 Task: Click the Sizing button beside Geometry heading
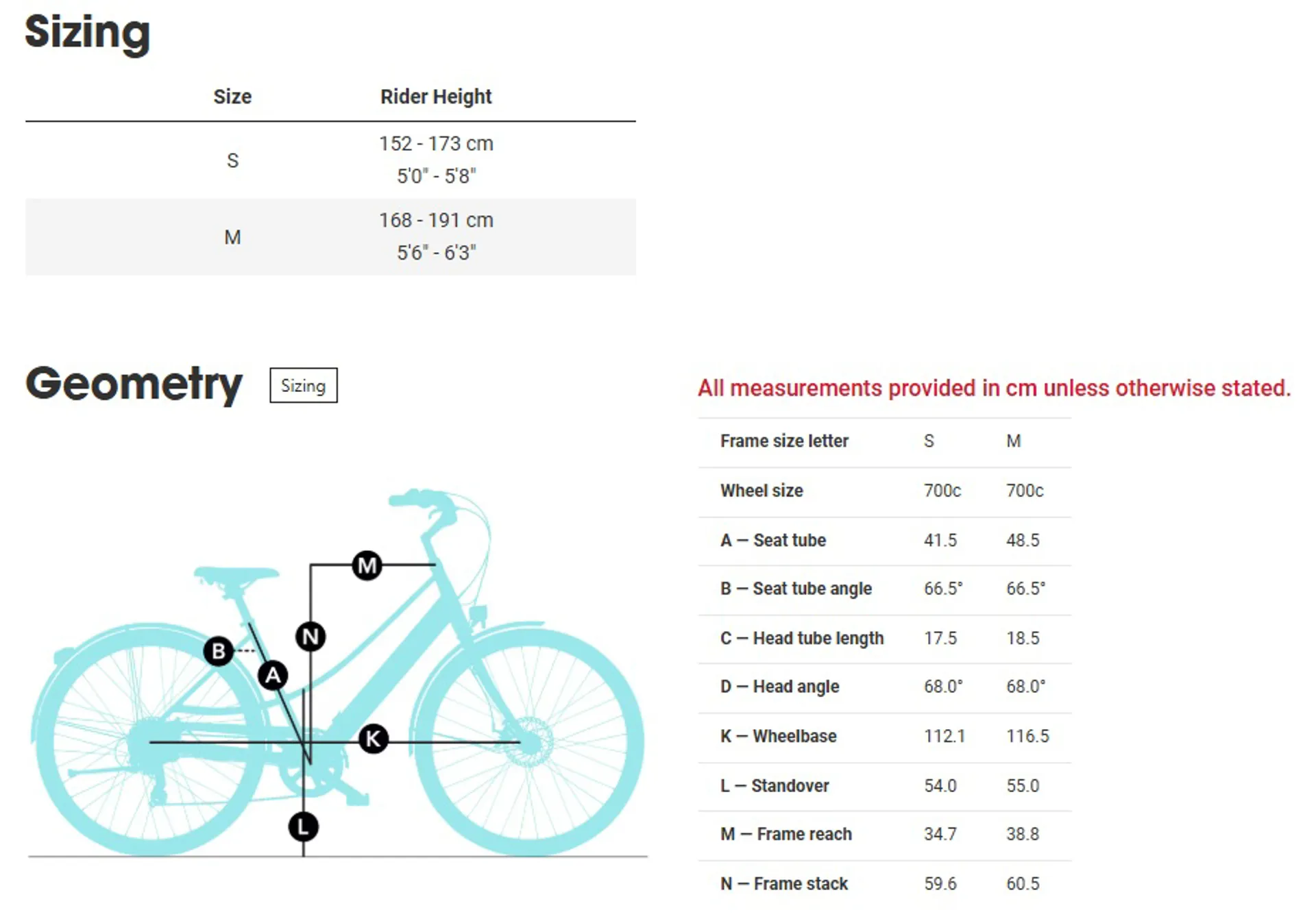(303, 386)
